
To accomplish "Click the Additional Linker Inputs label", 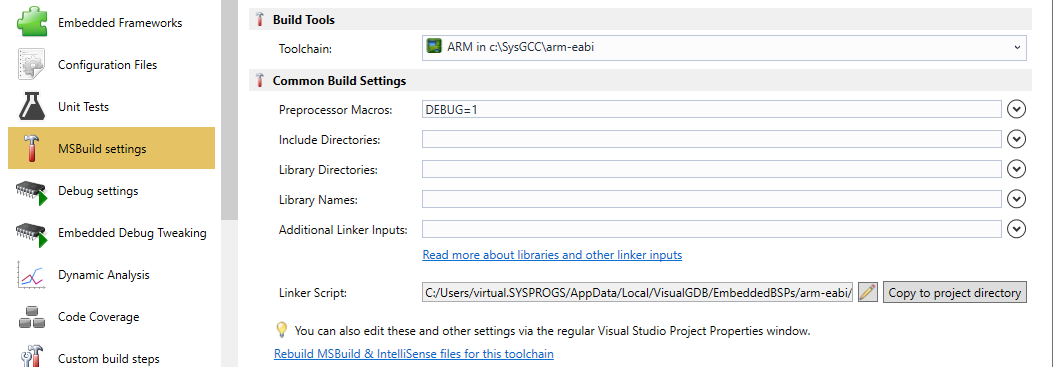I will pos(343,230).
